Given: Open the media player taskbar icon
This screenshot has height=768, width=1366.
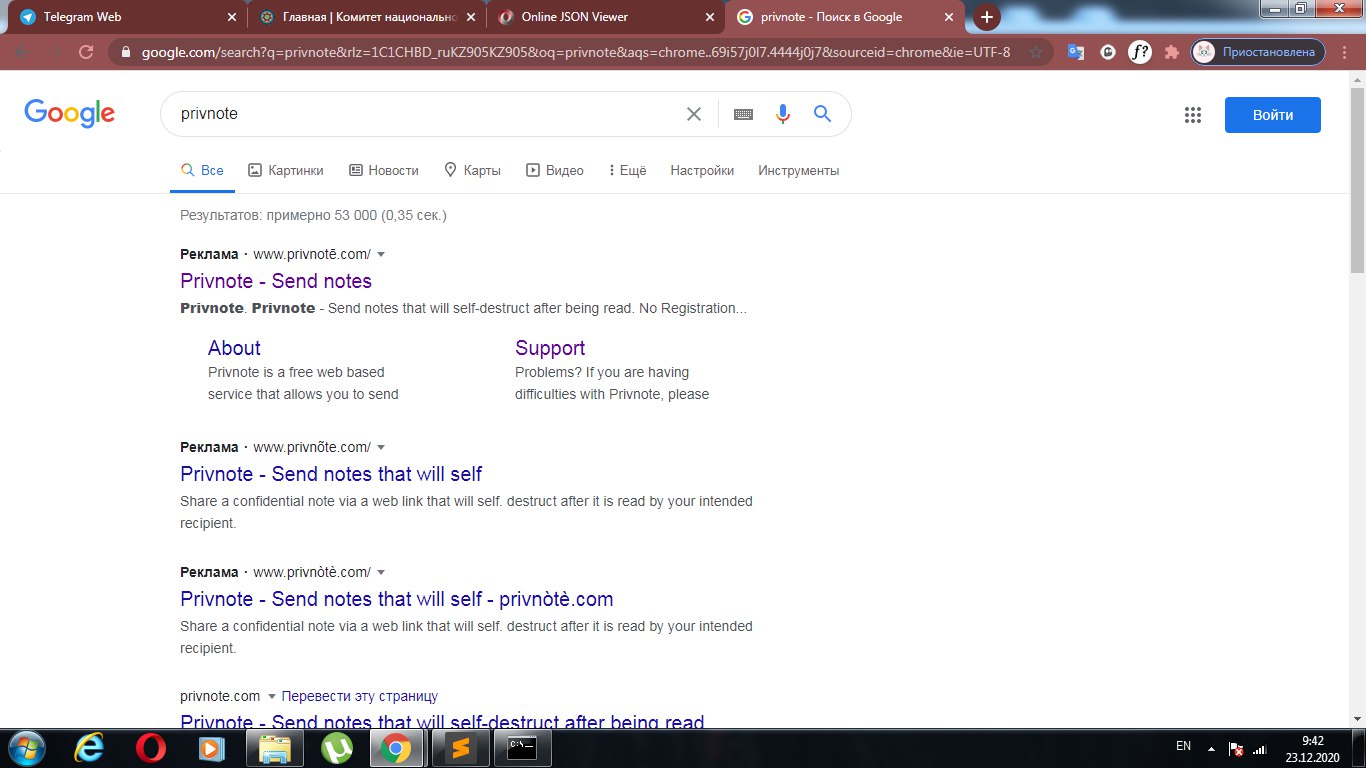Looking at the screenshot, I should pos(210,748).
